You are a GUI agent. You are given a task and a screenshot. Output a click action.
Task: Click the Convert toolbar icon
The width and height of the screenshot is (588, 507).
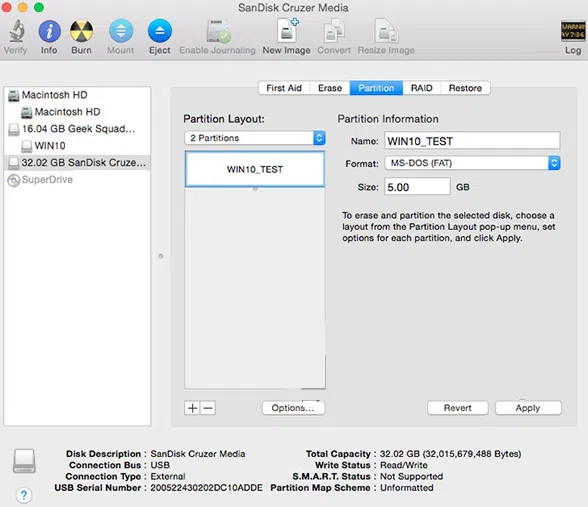(334, 31)
